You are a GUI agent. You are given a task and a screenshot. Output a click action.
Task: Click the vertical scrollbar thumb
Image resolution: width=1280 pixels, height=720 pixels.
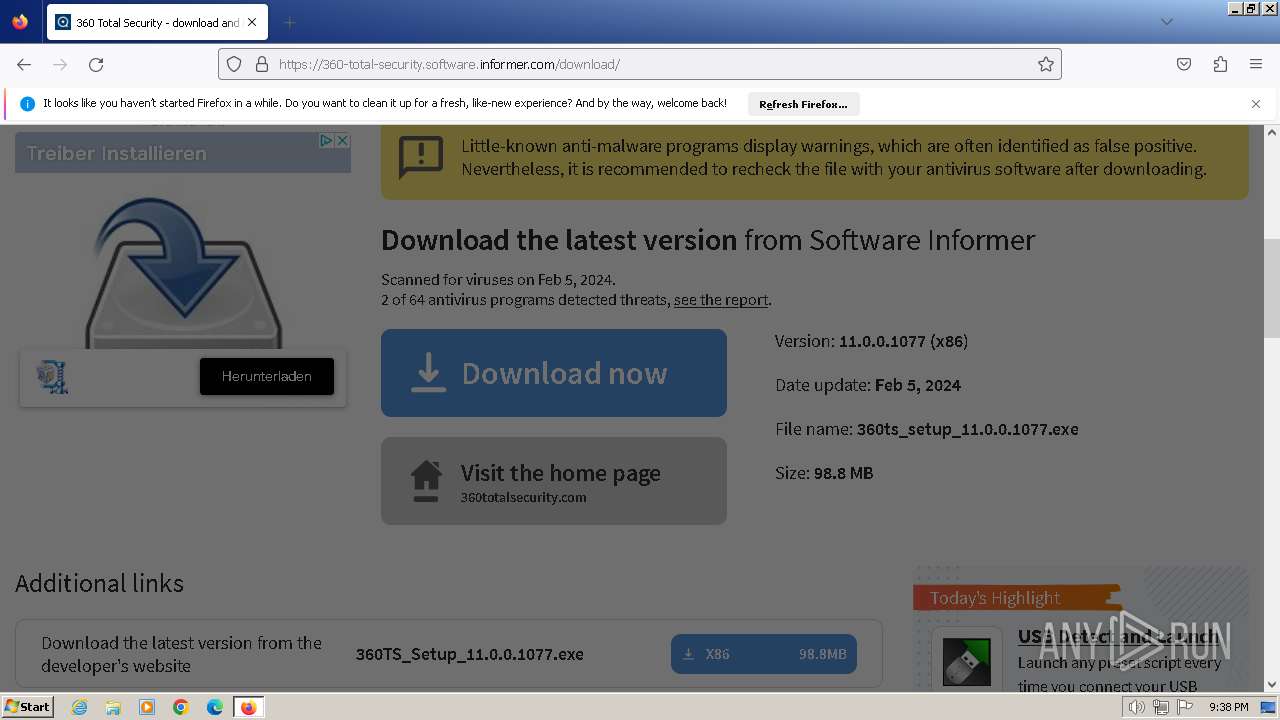pyautogui.click(x=1272, y=288)
